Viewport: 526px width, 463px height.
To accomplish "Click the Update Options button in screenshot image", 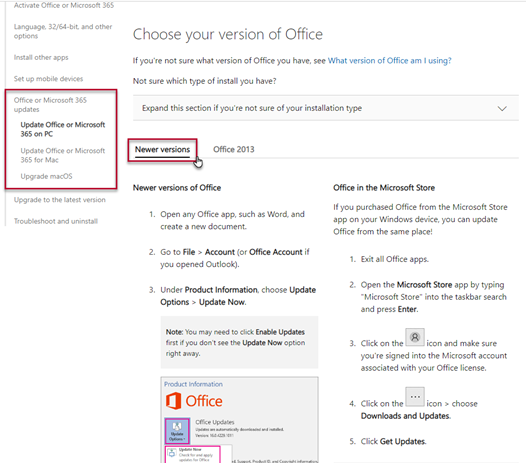I will pos(177,431).
